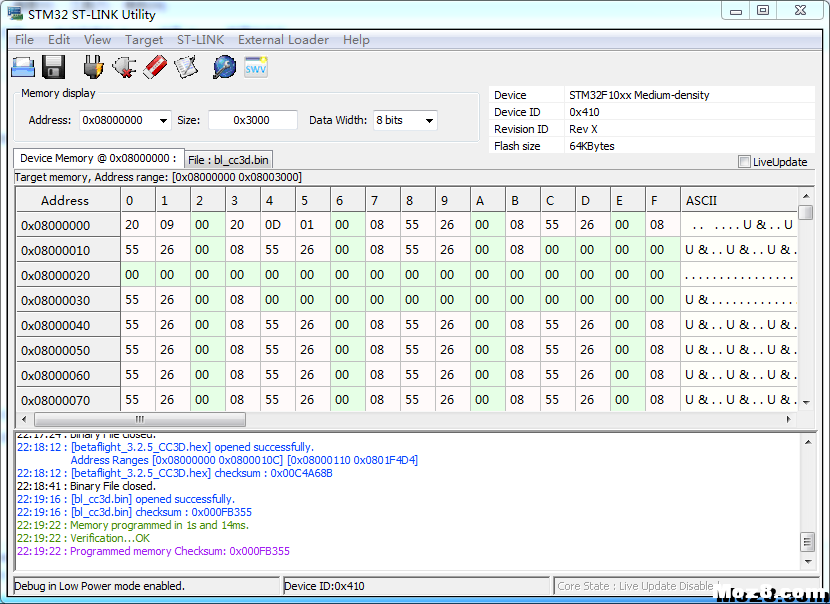Open View menu
Image resolution: width=830 pixels, height=604 pixels.
pyautogui.click(x=97, y=40)
